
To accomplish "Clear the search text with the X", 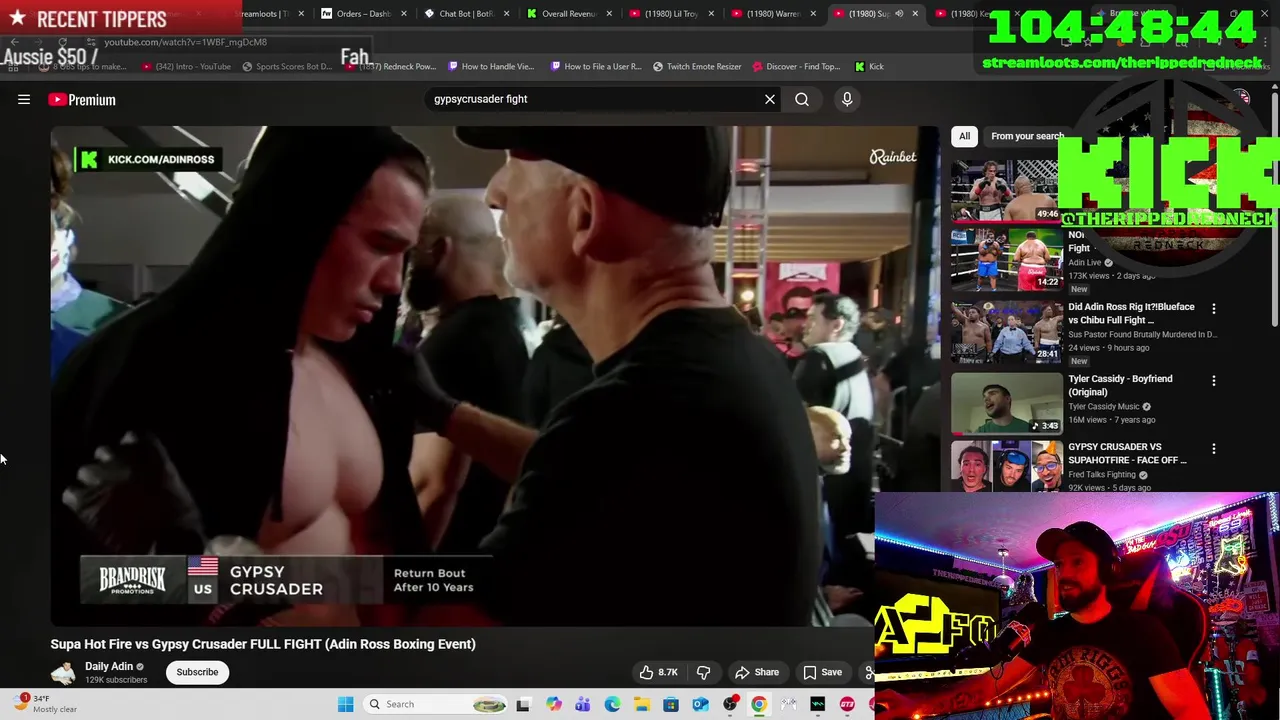I will point(770,99).
